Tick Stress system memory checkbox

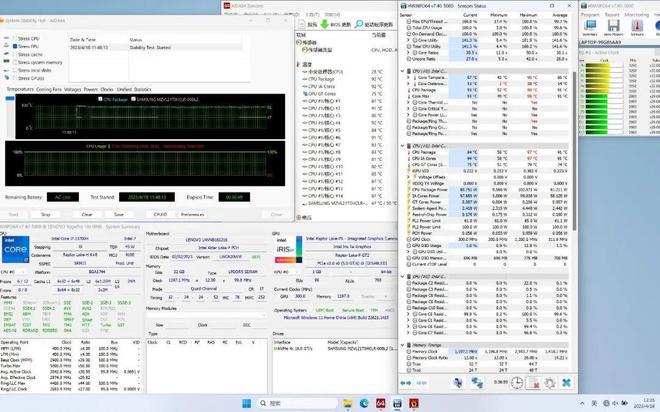[x=15, y=62]
